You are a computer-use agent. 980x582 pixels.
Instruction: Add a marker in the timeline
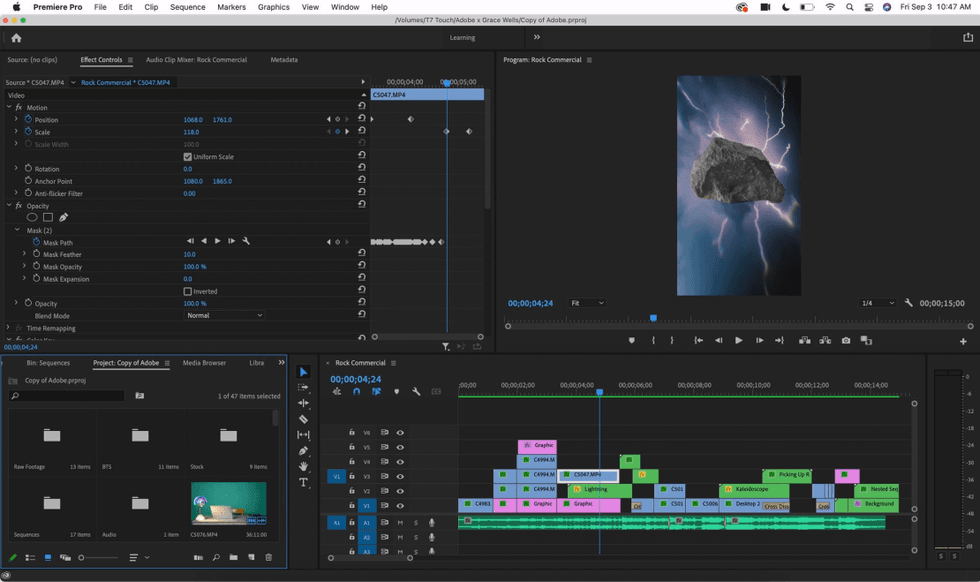[x=396, y=392]
